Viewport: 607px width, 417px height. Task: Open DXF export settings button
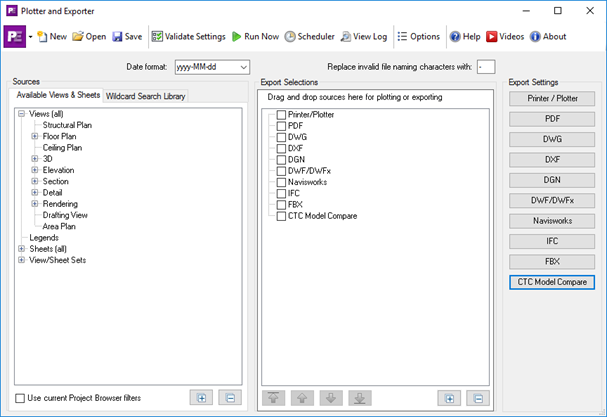click(552, 160)
